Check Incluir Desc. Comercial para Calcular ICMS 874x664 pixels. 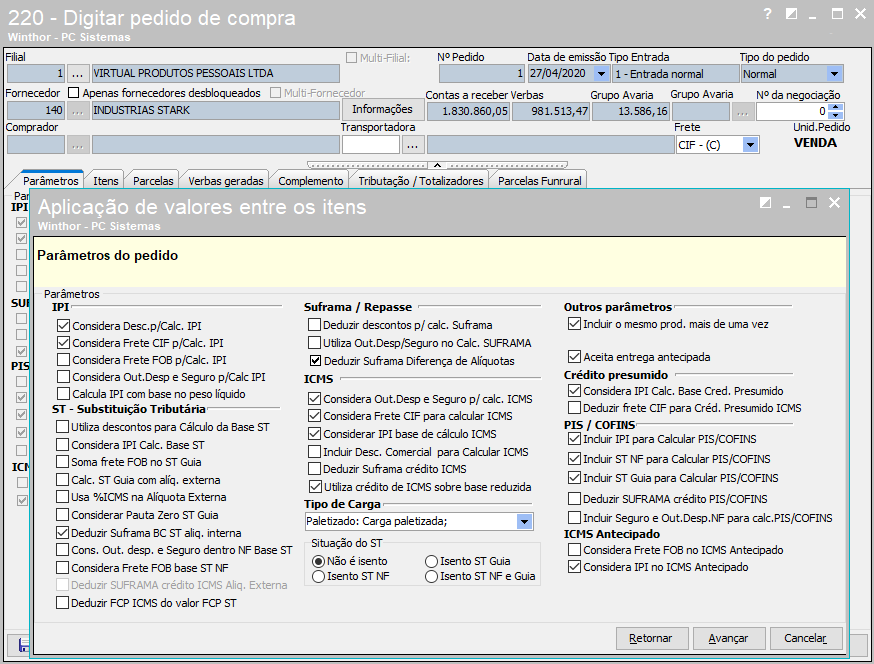(x=314, y=452)
